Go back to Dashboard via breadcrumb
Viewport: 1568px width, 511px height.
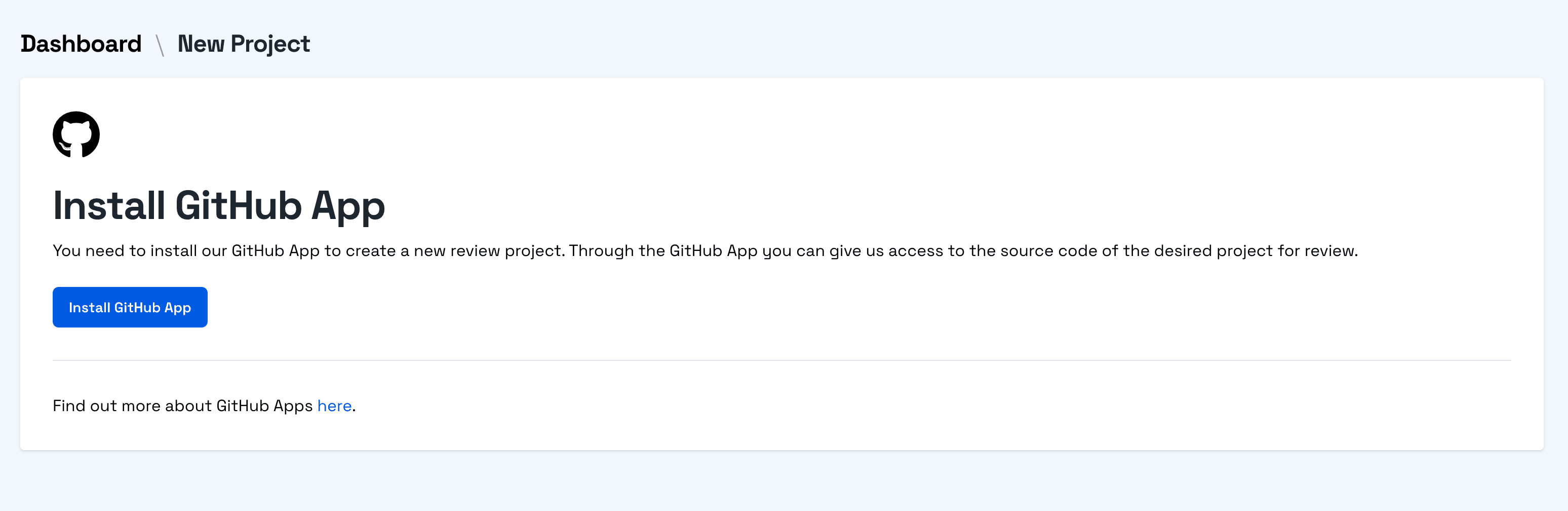(x=81, y=44)
